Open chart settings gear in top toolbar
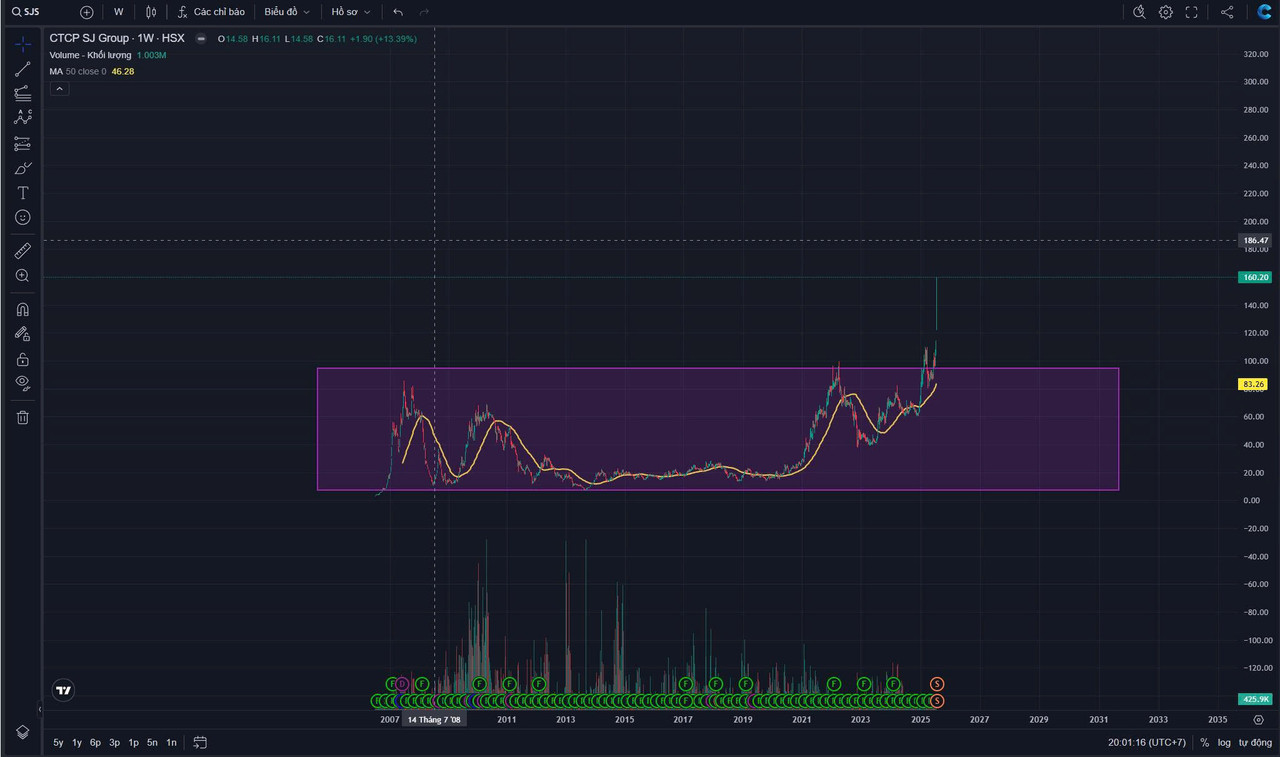 coord(1166,12)
